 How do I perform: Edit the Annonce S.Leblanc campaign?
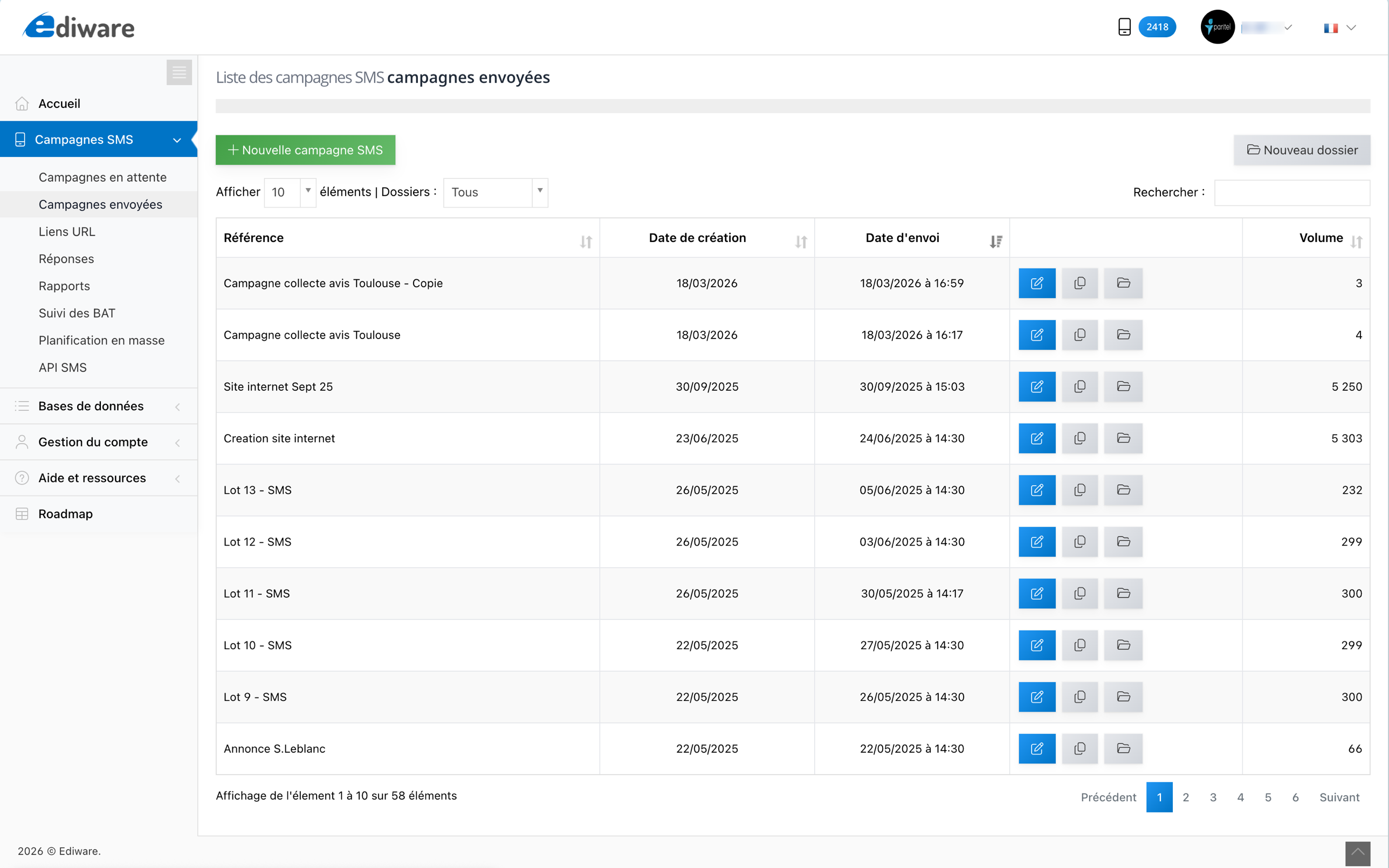[1036, 749]
